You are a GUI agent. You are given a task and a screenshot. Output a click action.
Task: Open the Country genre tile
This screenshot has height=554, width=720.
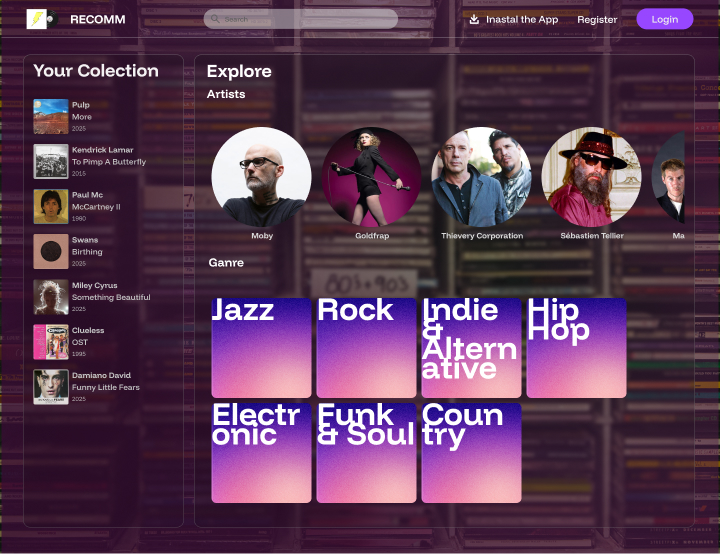(x=472, y=453)
